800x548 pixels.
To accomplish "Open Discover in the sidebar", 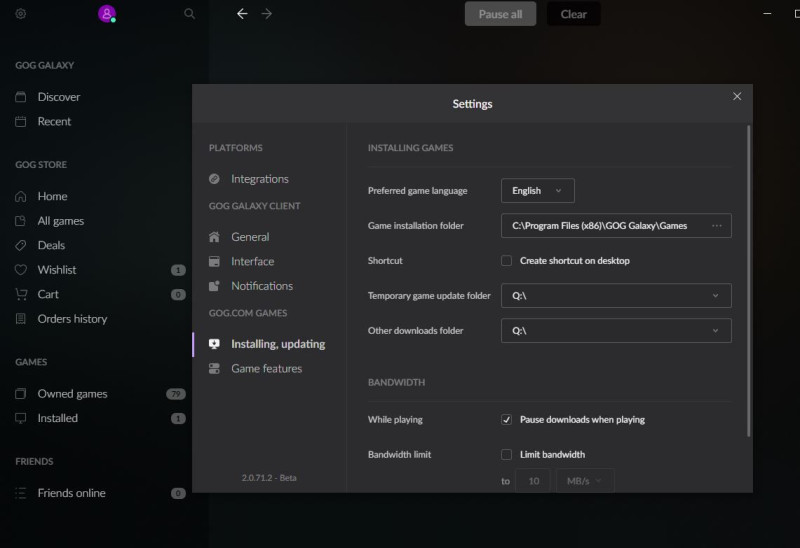I will [x=58, y=97].
